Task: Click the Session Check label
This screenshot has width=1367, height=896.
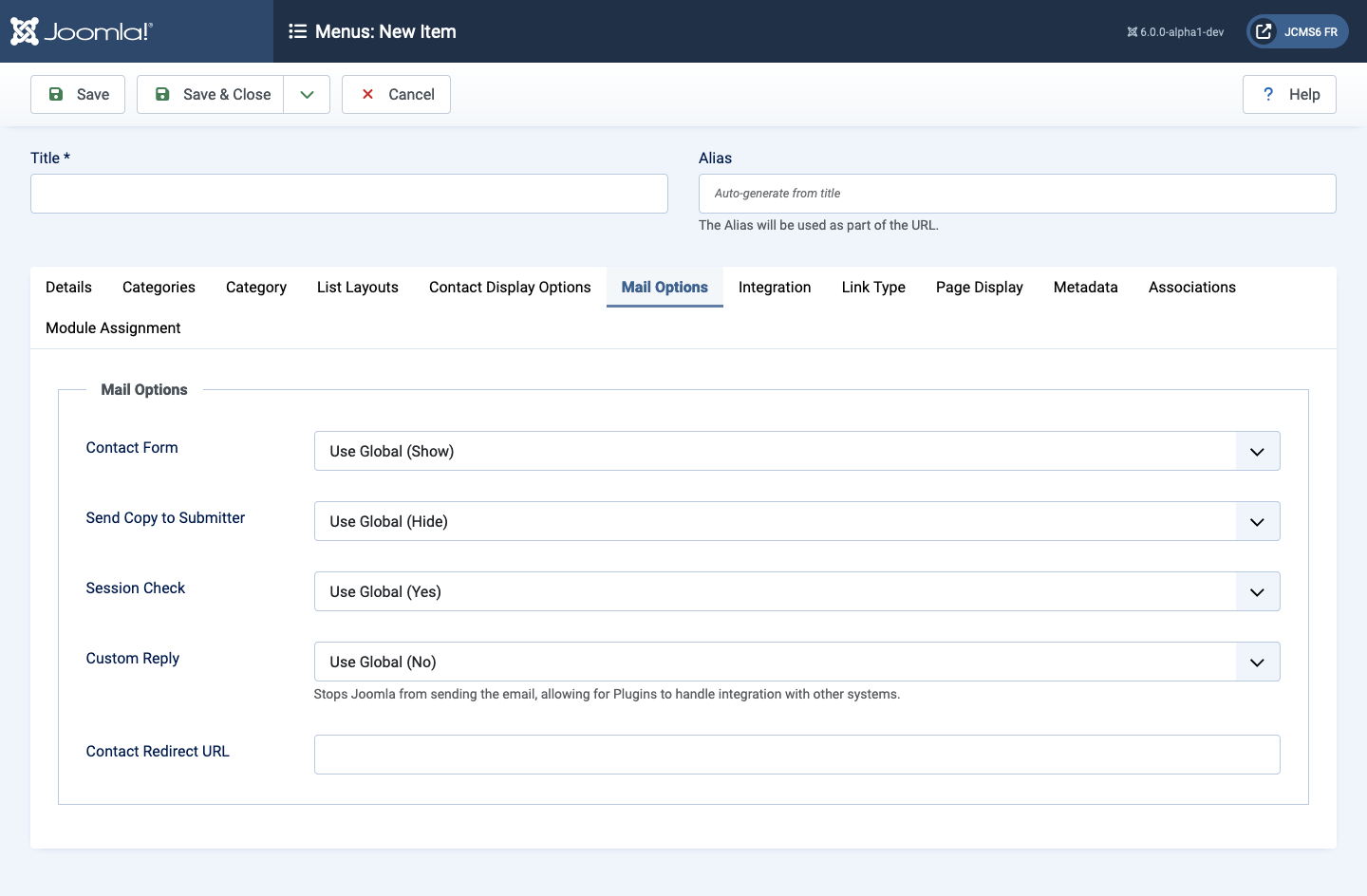Action: tap(136, 588)
